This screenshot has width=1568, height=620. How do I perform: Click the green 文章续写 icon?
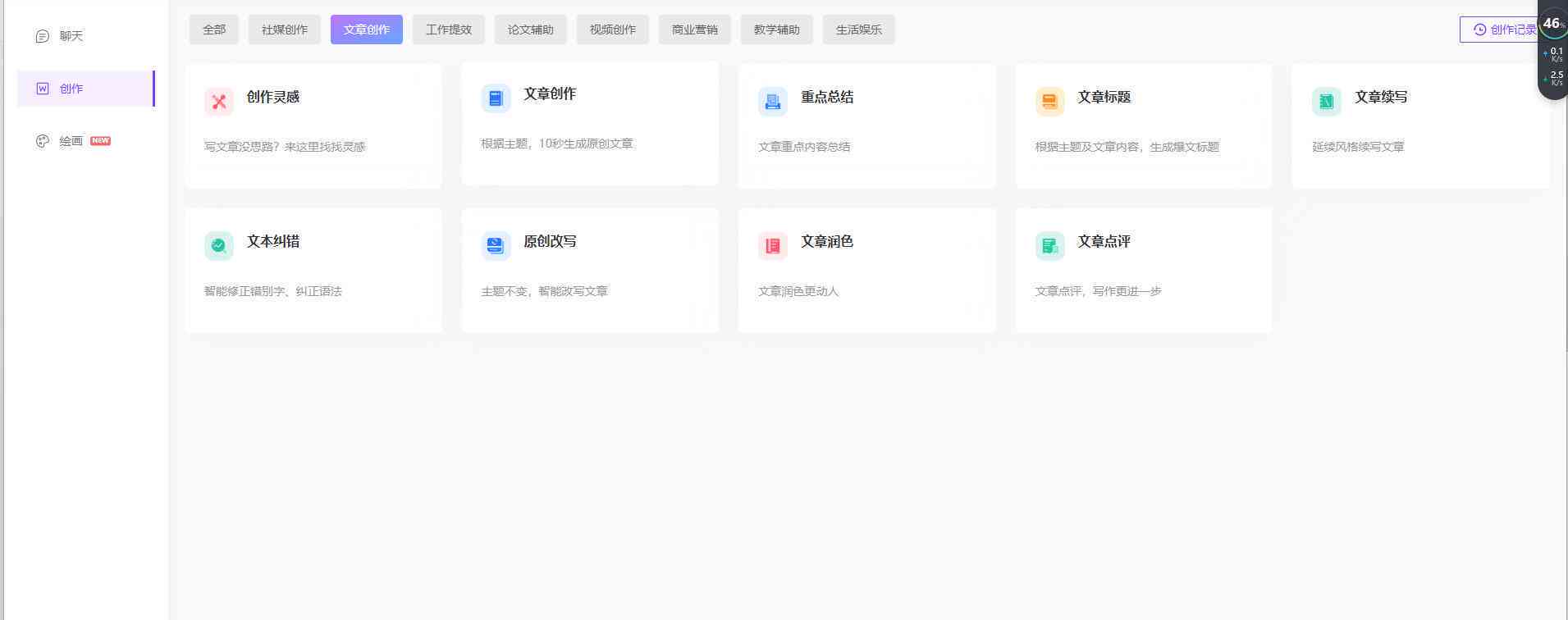click(1326, 102)
